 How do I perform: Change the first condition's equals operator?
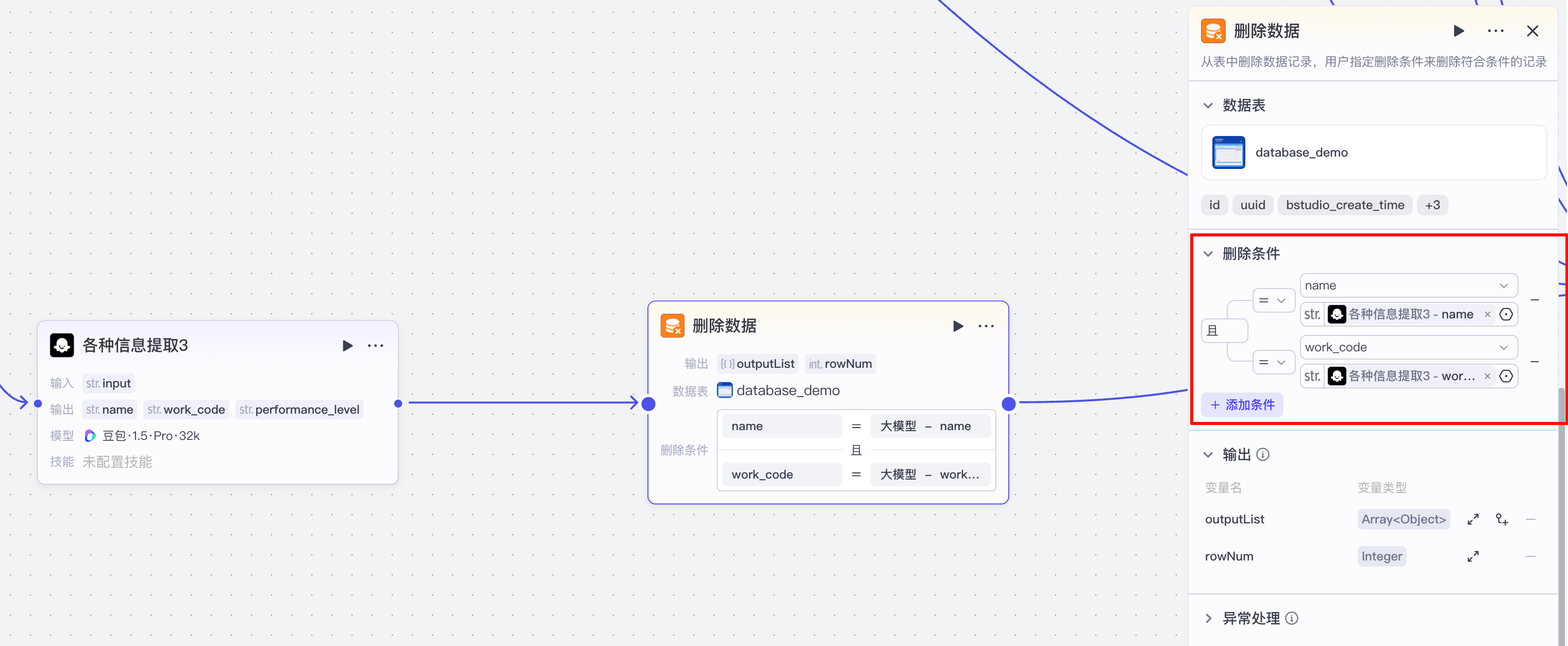(1272, 300)
